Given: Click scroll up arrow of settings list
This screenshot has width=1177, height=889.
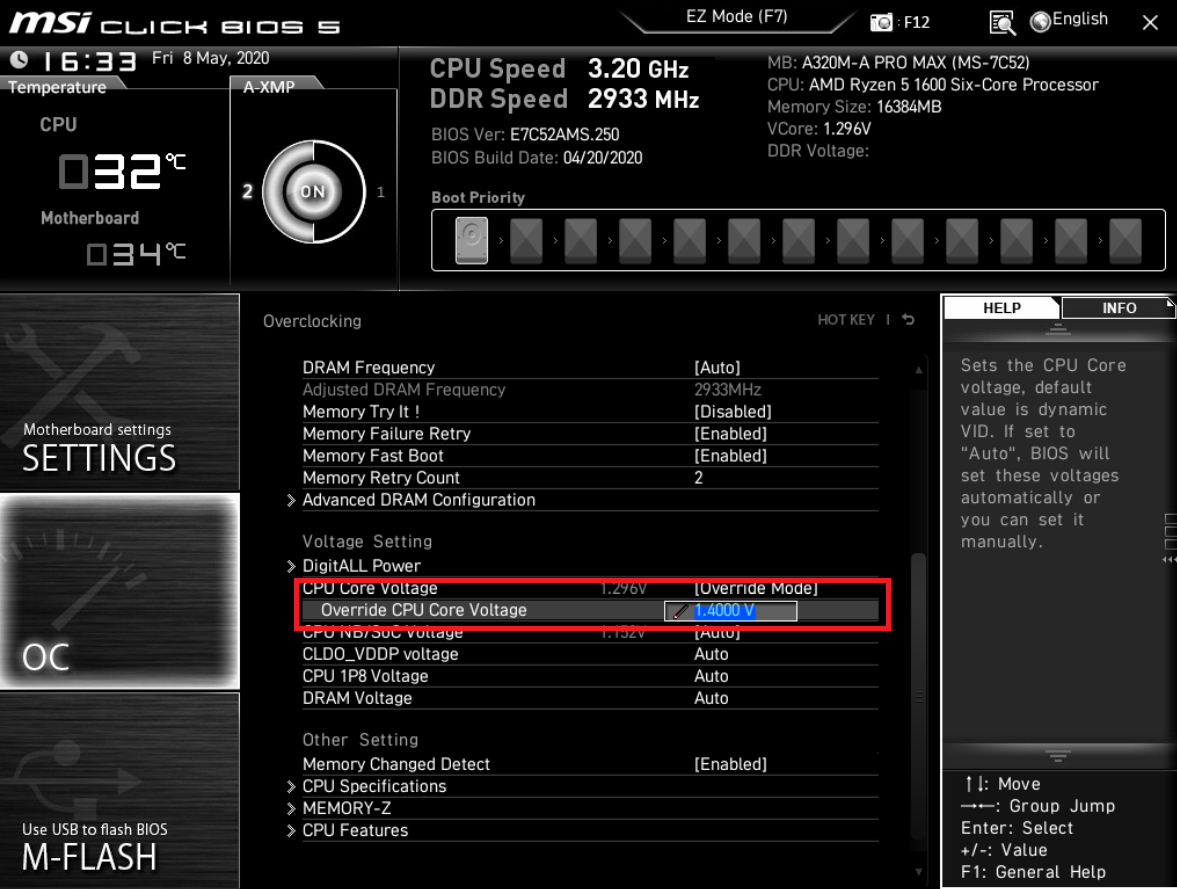Looking at the screenshot, I should click(919, 369).
